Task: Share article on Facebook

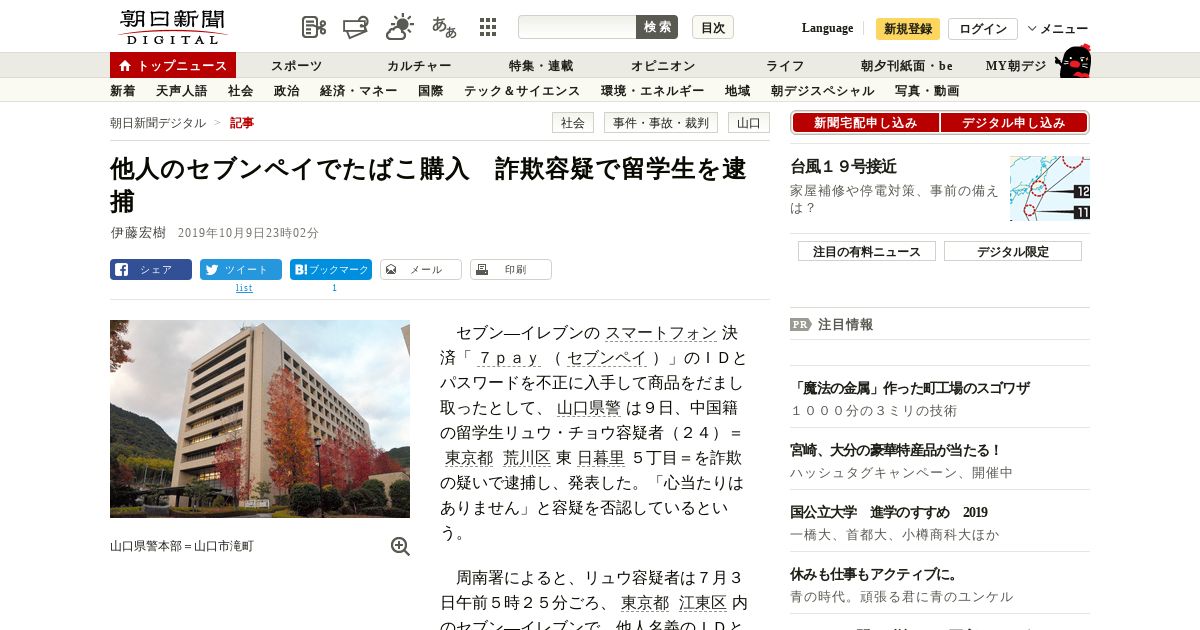Action: coord(151,269)
